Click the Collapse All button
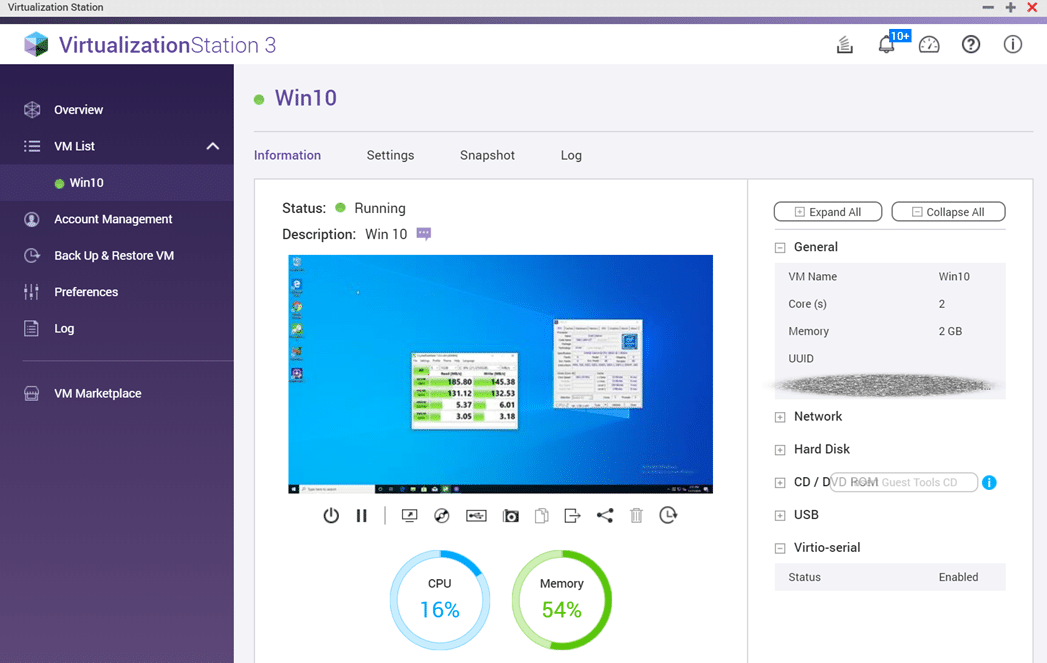Image resolution: width=1047 pixels, height=663 pixels. coord(948,212)
